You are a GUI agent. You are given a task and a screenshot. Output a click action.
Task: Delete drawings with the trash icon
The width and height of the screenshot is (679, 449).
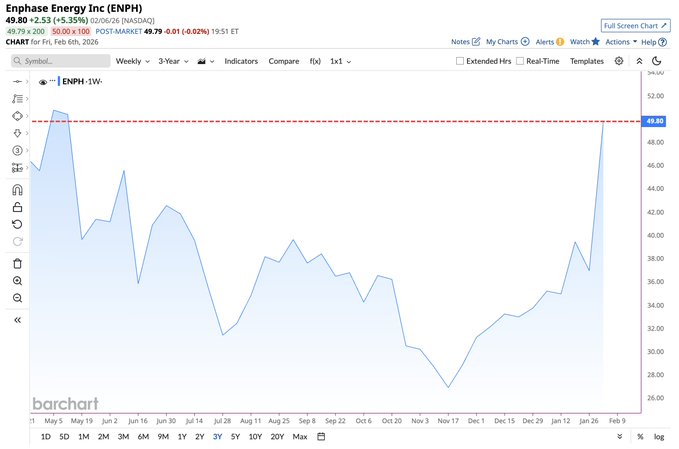tap(17, 263)
